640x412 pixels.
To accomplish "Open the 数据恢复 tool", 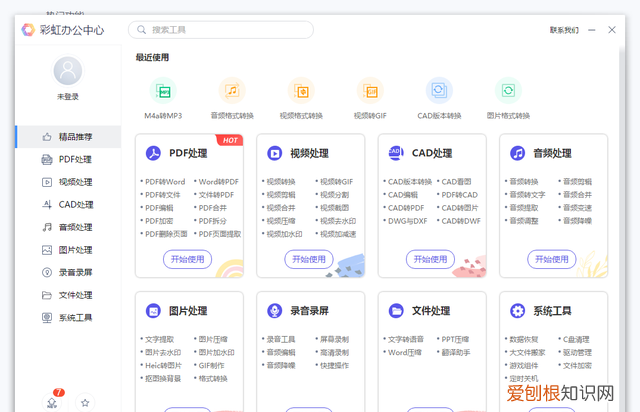I will (524, 339).
